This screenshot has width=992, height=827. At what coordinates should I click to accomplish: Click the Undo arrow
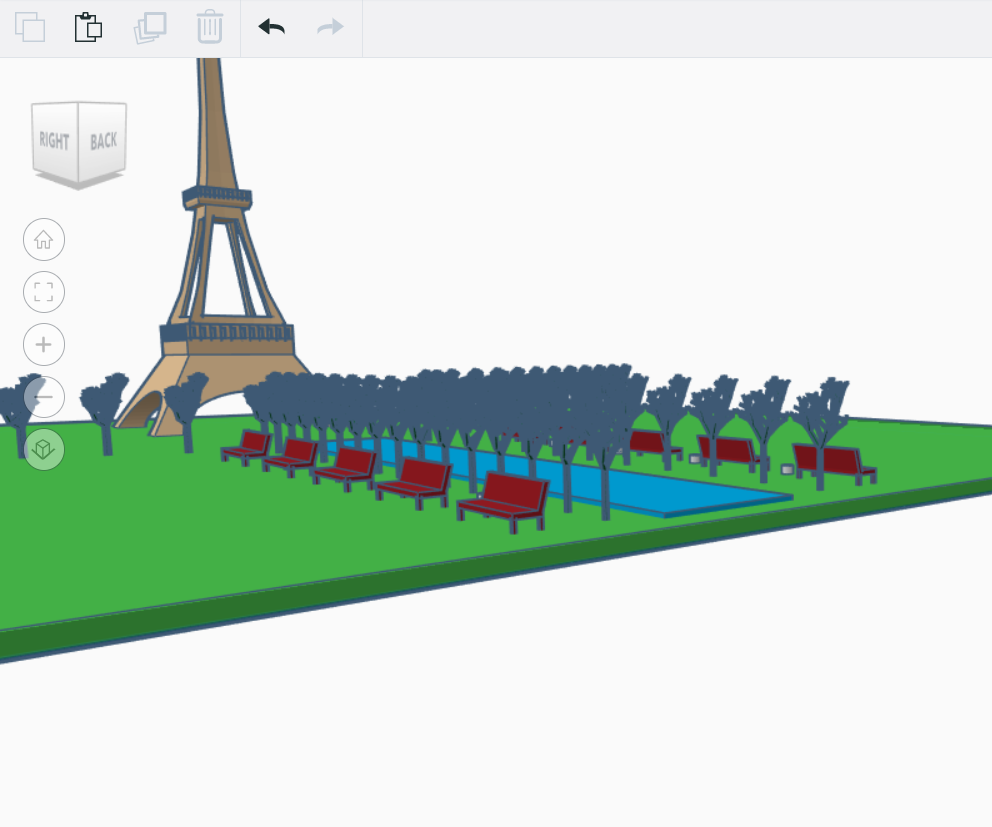click(x=270, y=28)
